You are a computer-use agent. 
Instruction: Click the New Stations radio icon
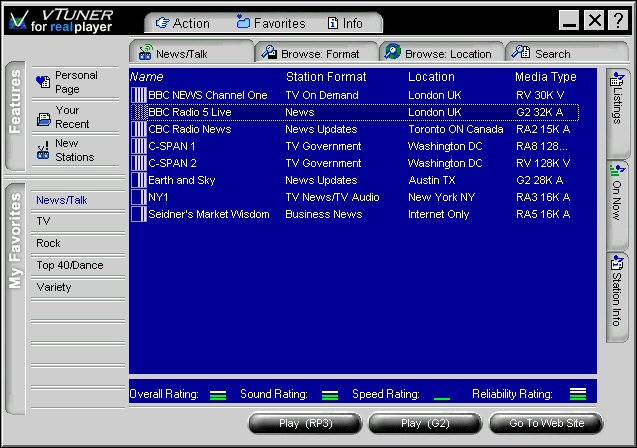pyautogui.click(x=43, y=151)
